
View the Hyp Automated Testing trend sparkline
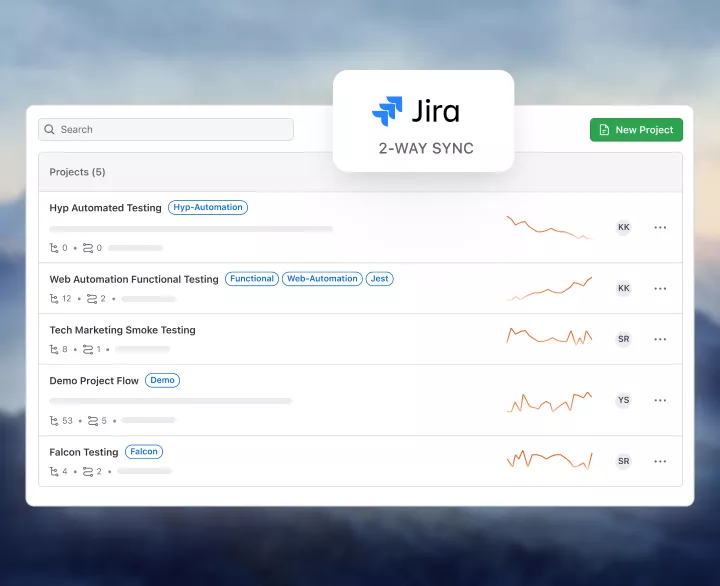[x=550, y=227]
